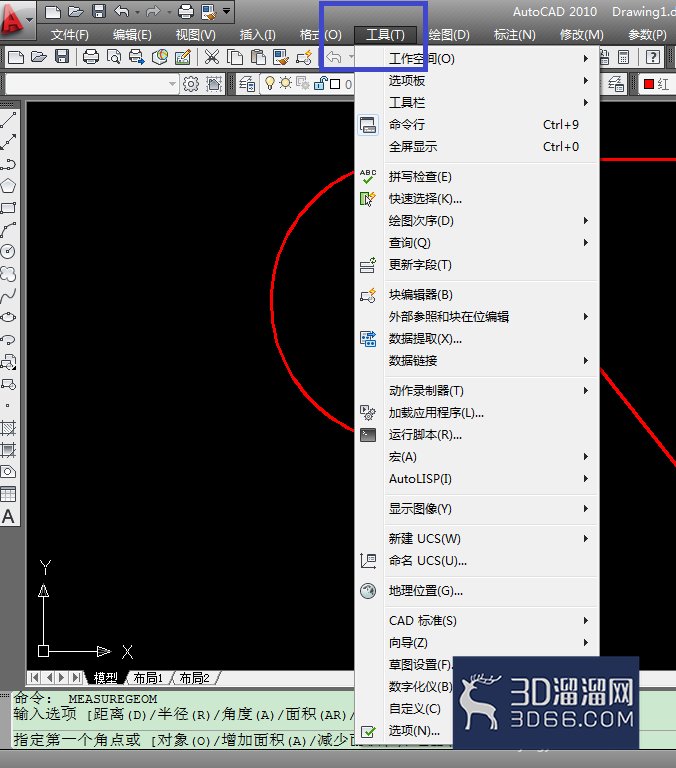Click the Plot Preview icon

coord(114,57)
